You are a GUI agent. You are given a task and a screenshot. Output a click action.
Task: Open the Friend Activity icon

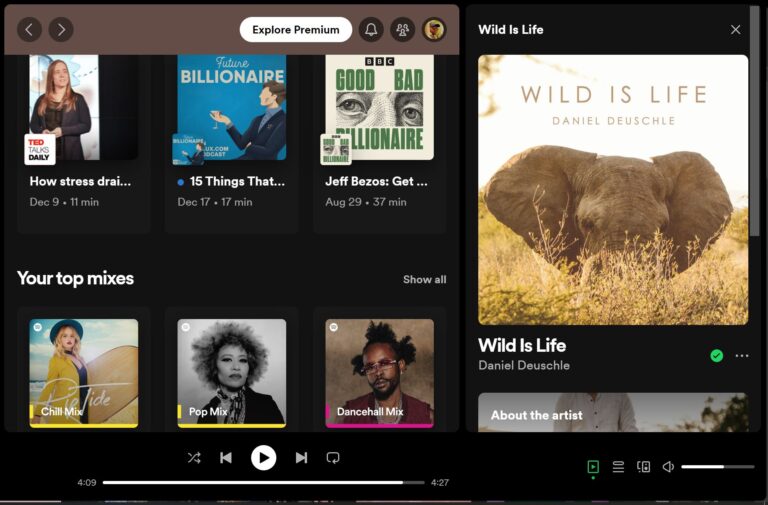coord(402,30)
